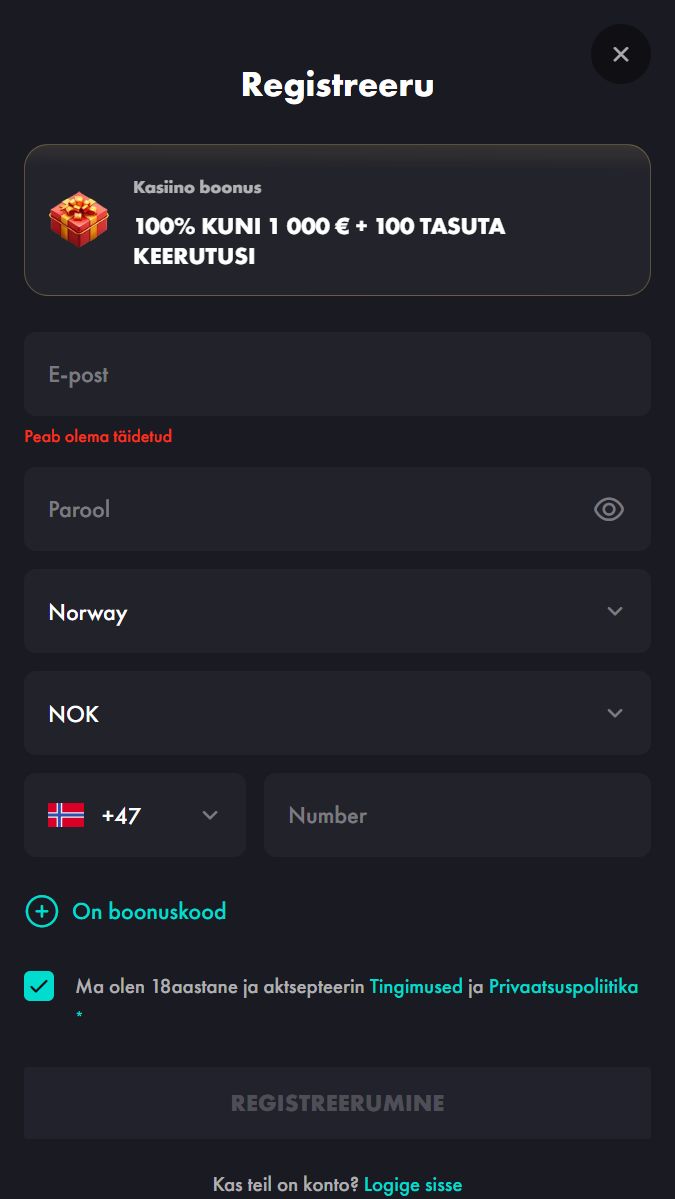
Task: Open the NOK currency dropdown
Action: 337,713
